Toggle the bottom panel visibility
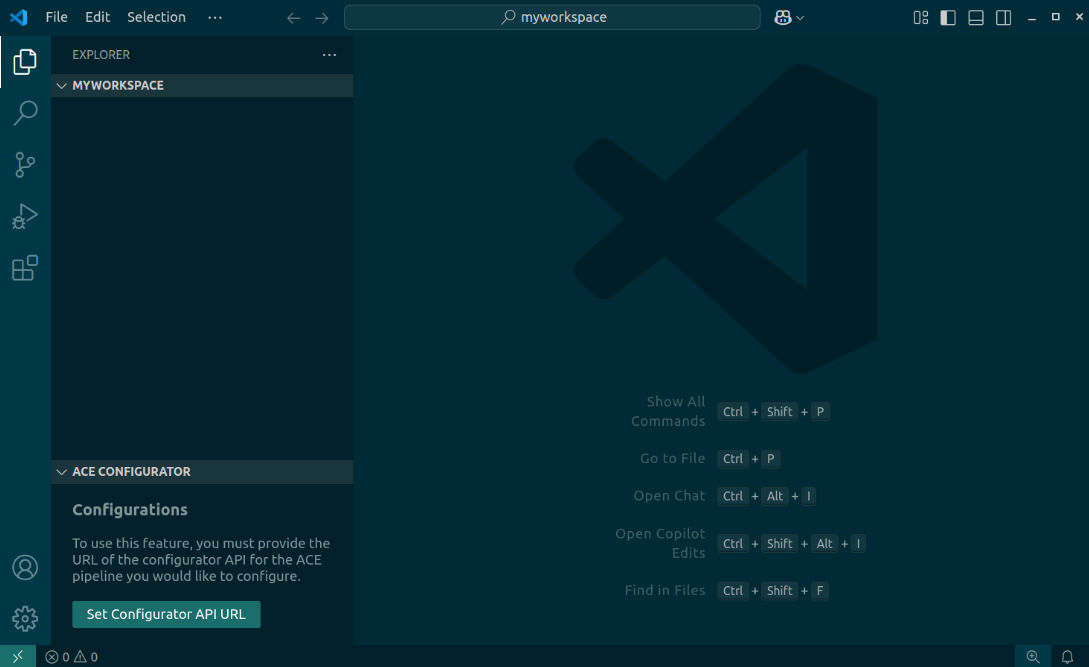 (x=976, y=18)
